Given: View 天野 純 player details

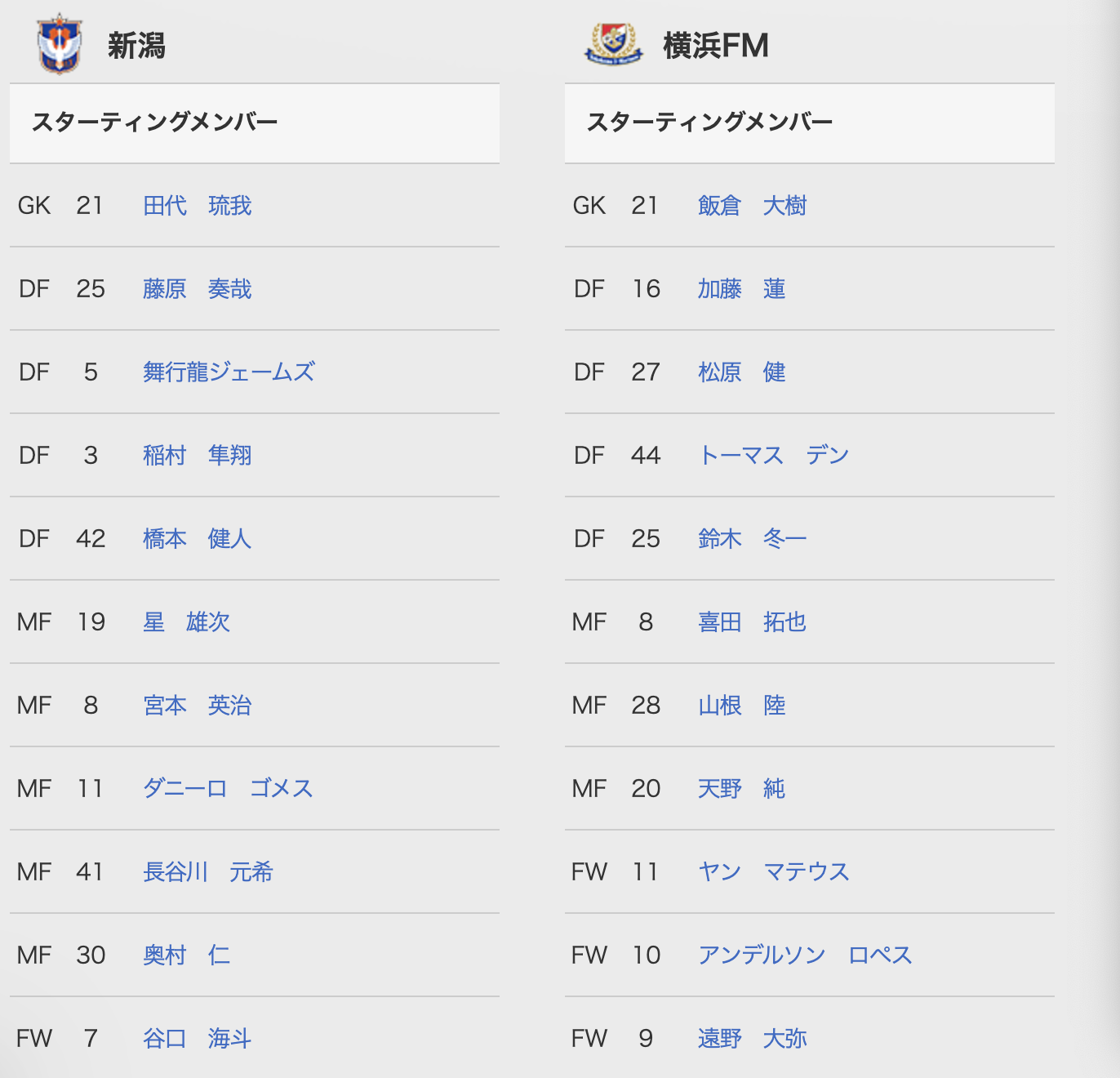Looking at the screenshot, I should pos(741,789).
